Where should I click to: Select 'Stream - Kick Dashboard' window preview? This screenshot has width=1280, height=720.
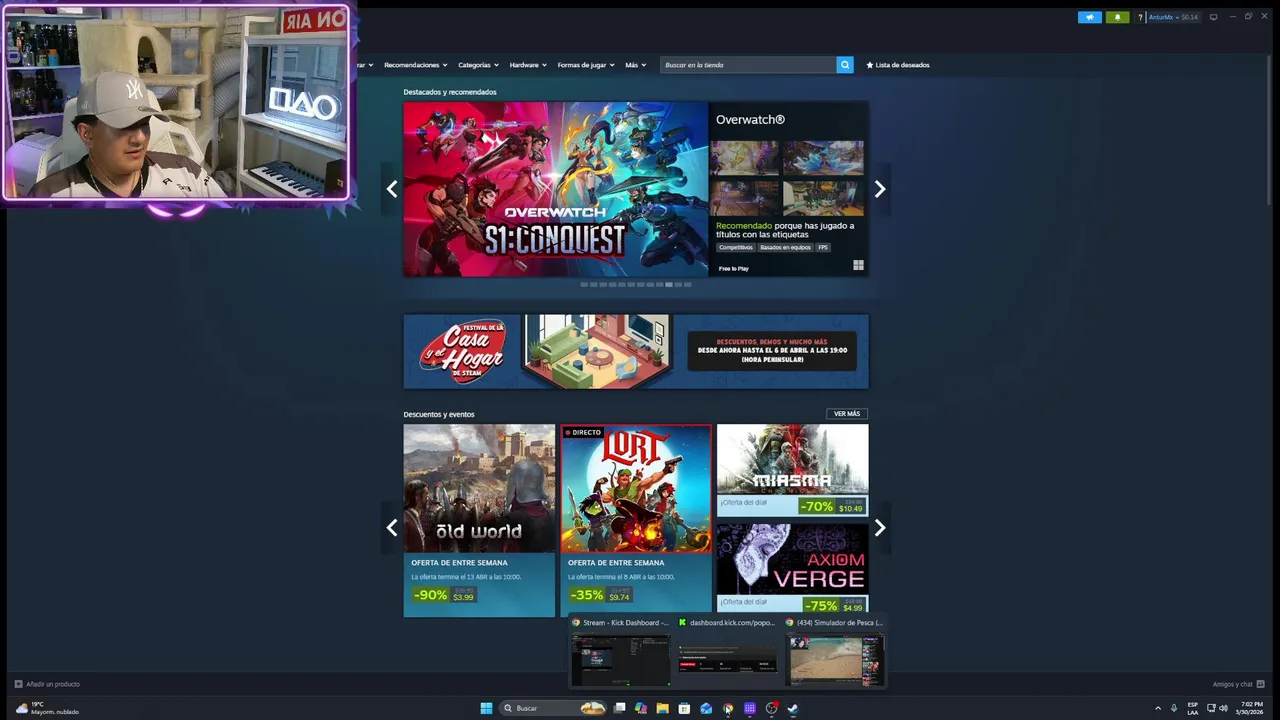tap(620, 651)
